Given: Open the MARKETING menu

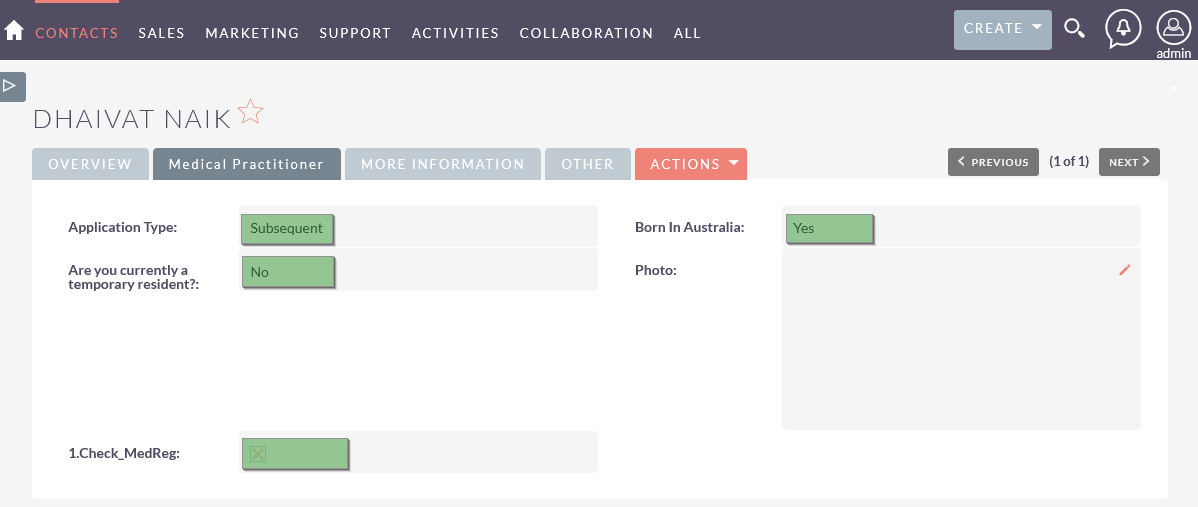Looking at the screenshot, I should (252, 33).
